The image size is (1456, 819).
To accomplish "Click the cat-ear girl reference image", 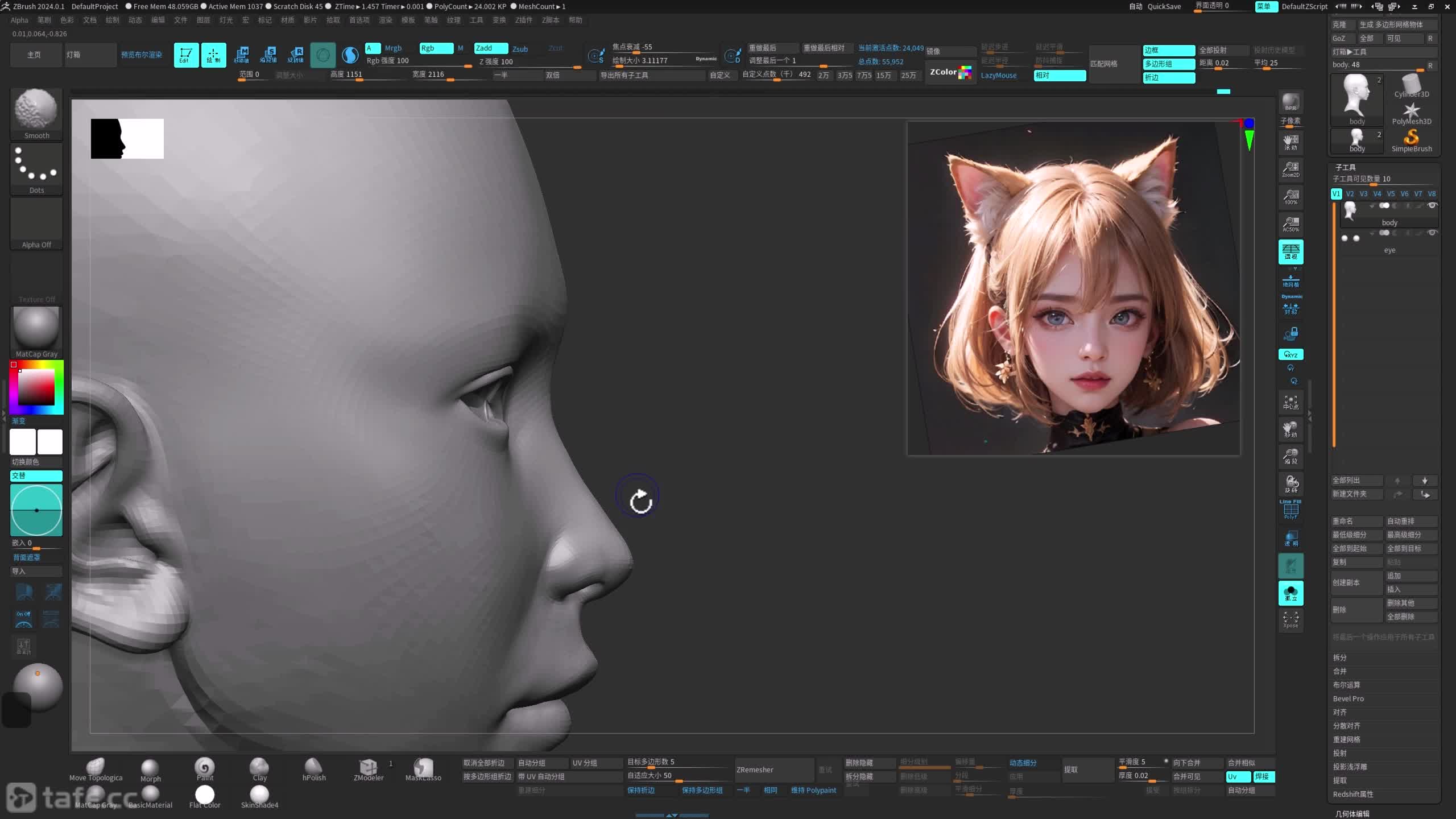I will 1074,288.
